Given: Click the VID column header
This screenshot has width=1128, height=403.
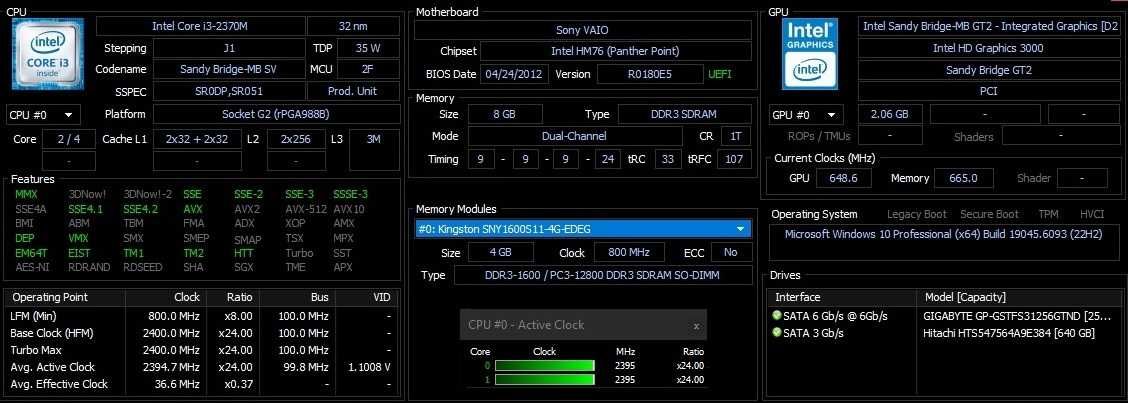Looking at the screenshot, I should pos(368,297).
